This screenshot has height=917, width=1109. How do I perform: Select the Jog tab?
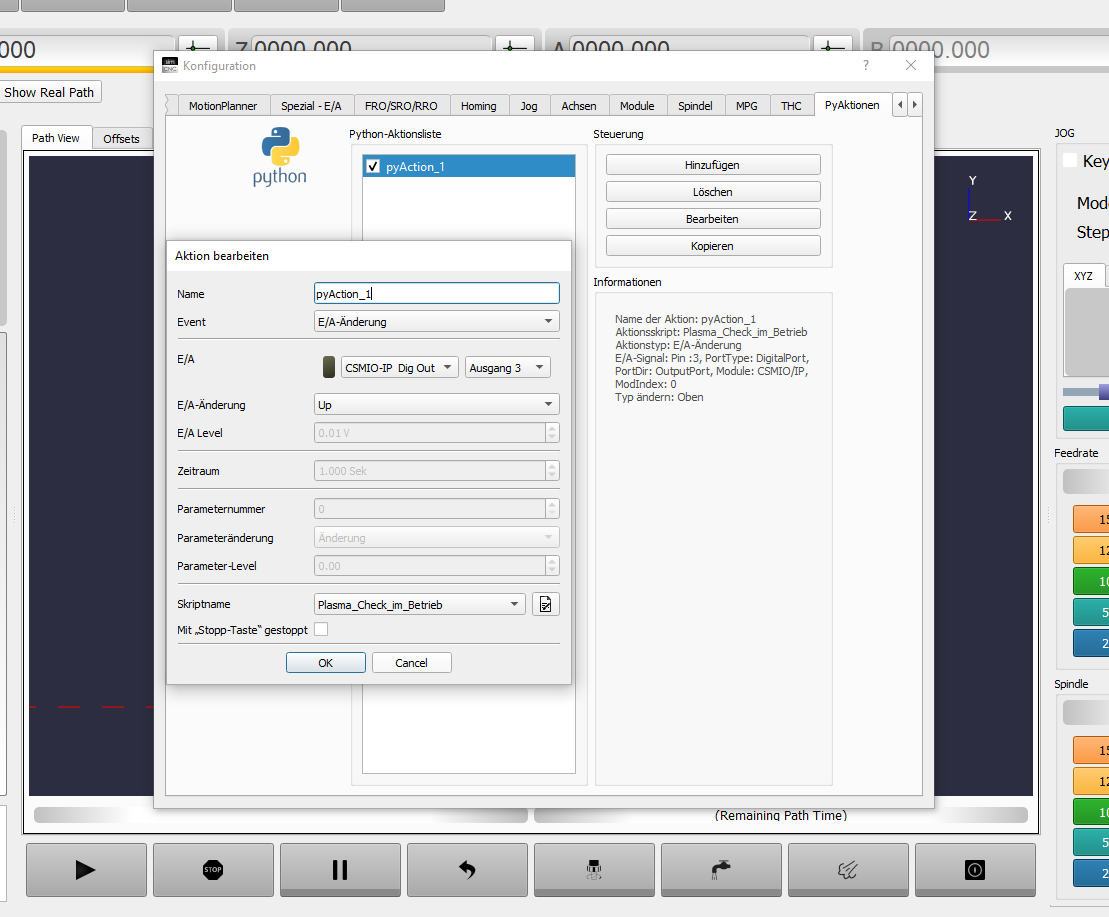[x=529, y=105]
